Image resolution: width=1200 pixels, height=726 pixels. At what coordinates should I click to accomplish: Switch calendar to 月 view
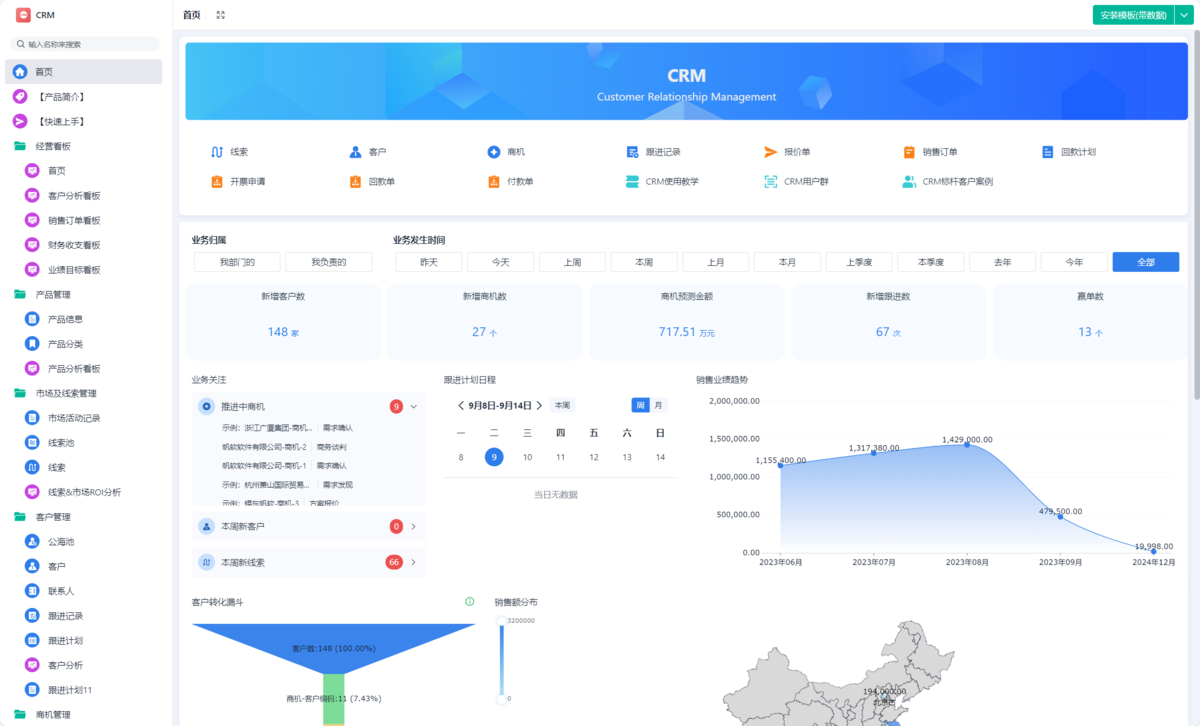click(x=659, y=405)
